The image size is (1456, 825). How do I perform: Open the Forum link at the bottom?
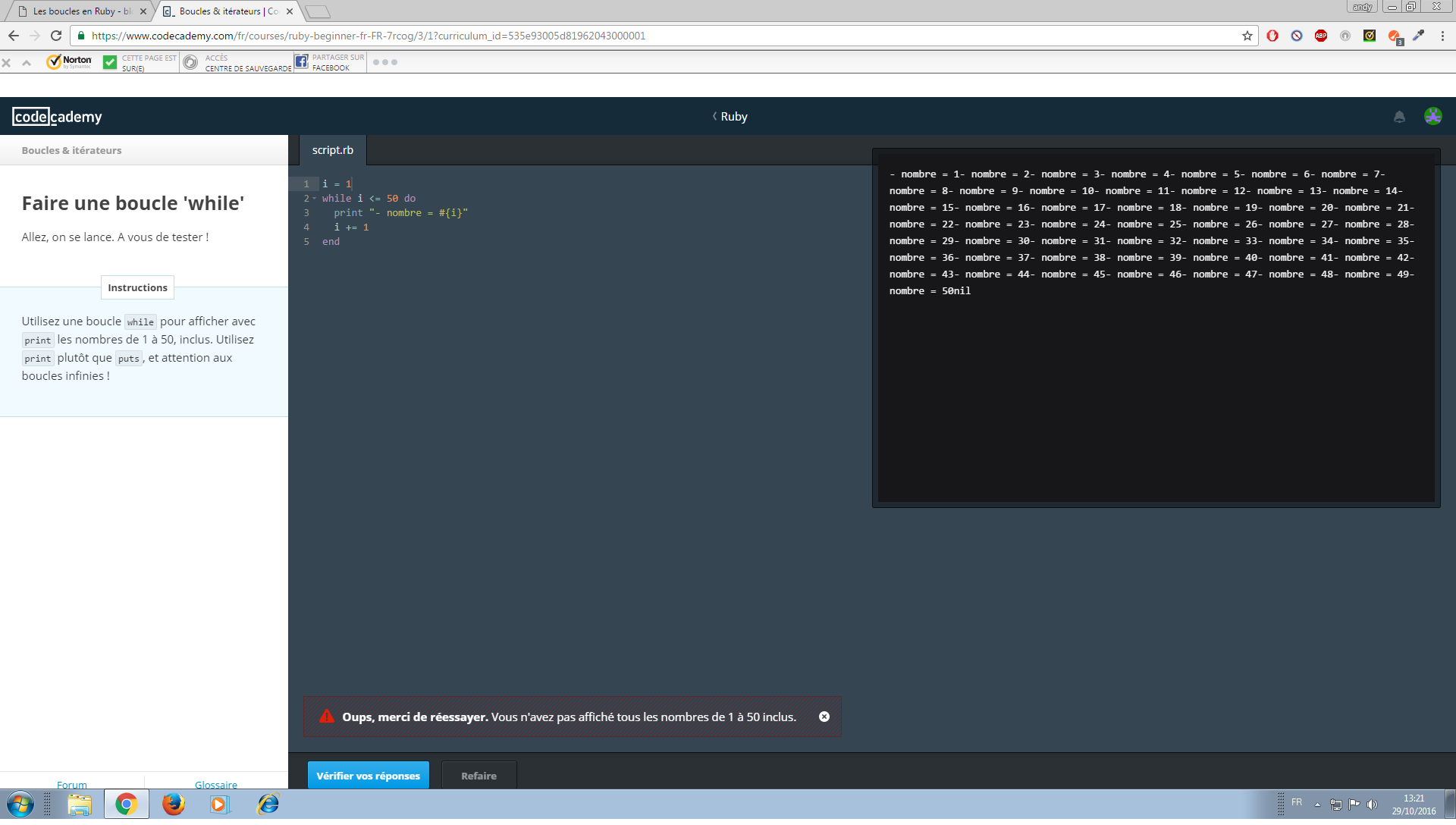[x=72, y=785]
